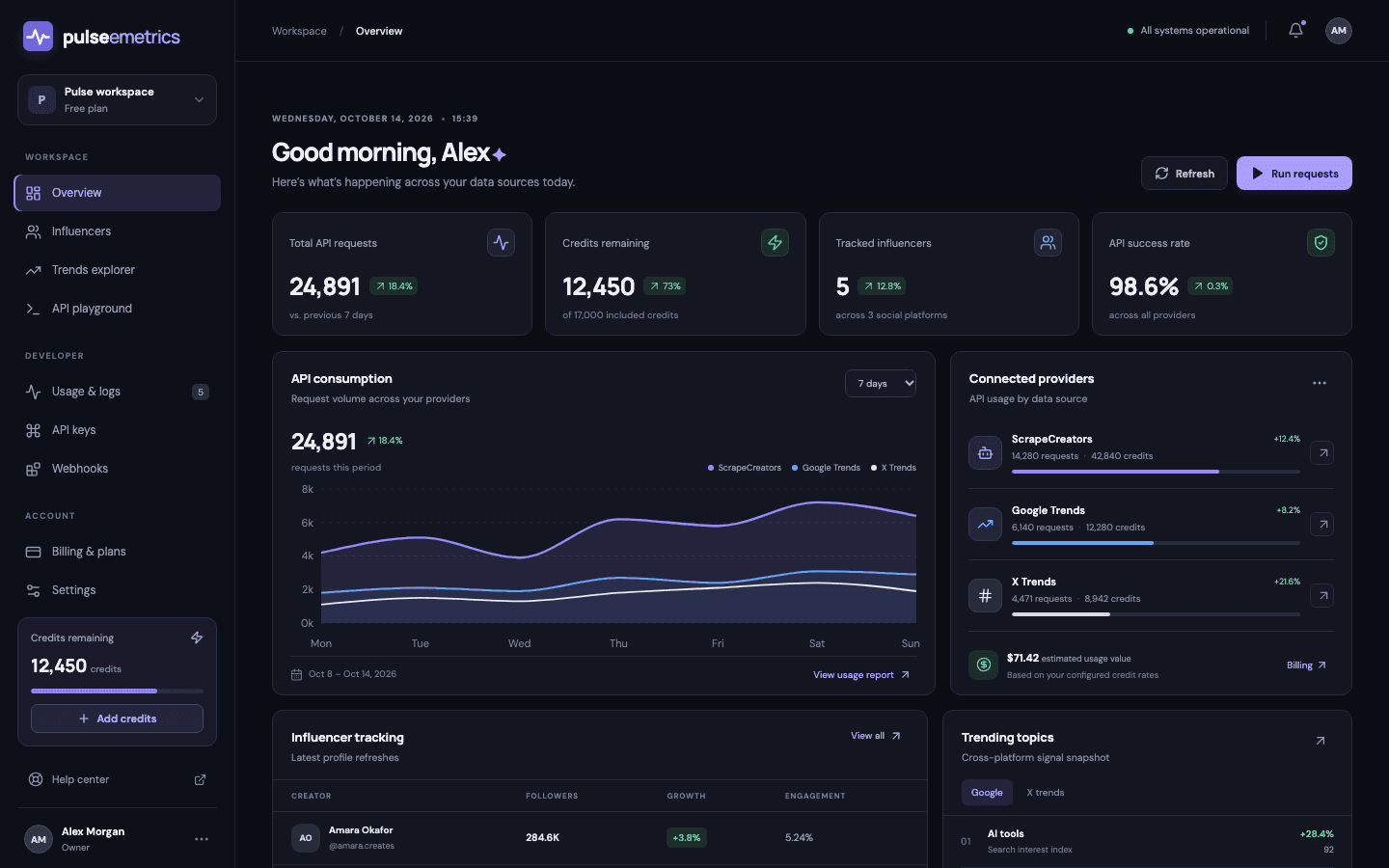
Task: Follow the Billing link in providers card
Action: (x=1307, y=665)
